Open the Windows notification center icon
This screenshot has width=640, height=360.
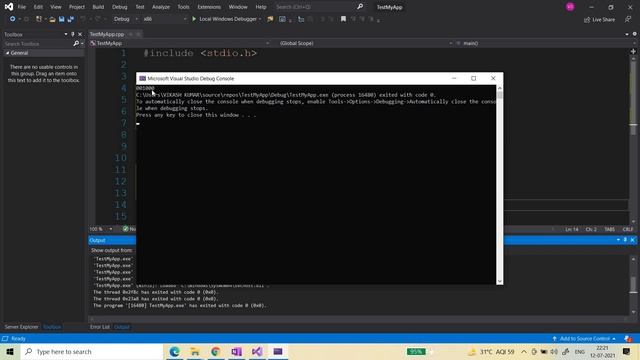point(627,351)
